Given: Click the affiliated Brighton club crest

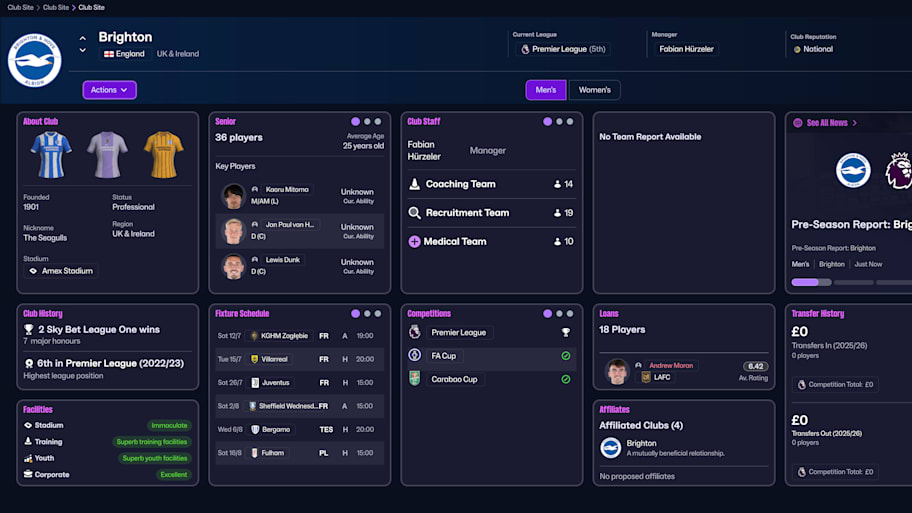Looking at the screenshot, I should [x=611, y=448].
